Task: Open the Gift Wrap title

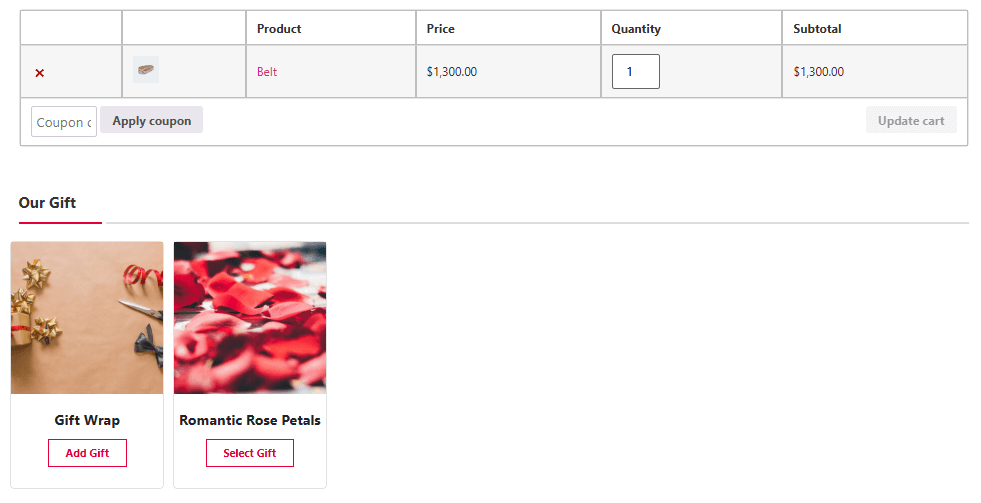Action: pyautogui.click(x=87, y=420)
